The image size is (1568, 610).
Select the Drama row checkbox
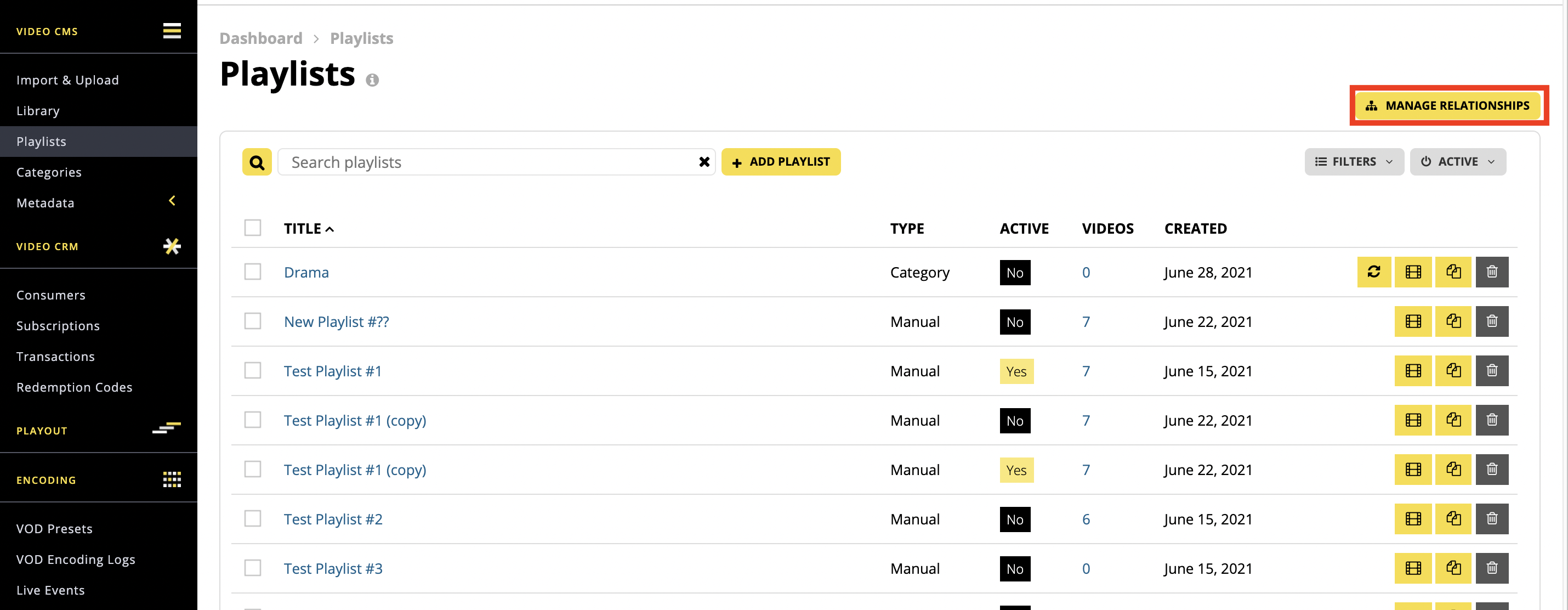(253, 272)
